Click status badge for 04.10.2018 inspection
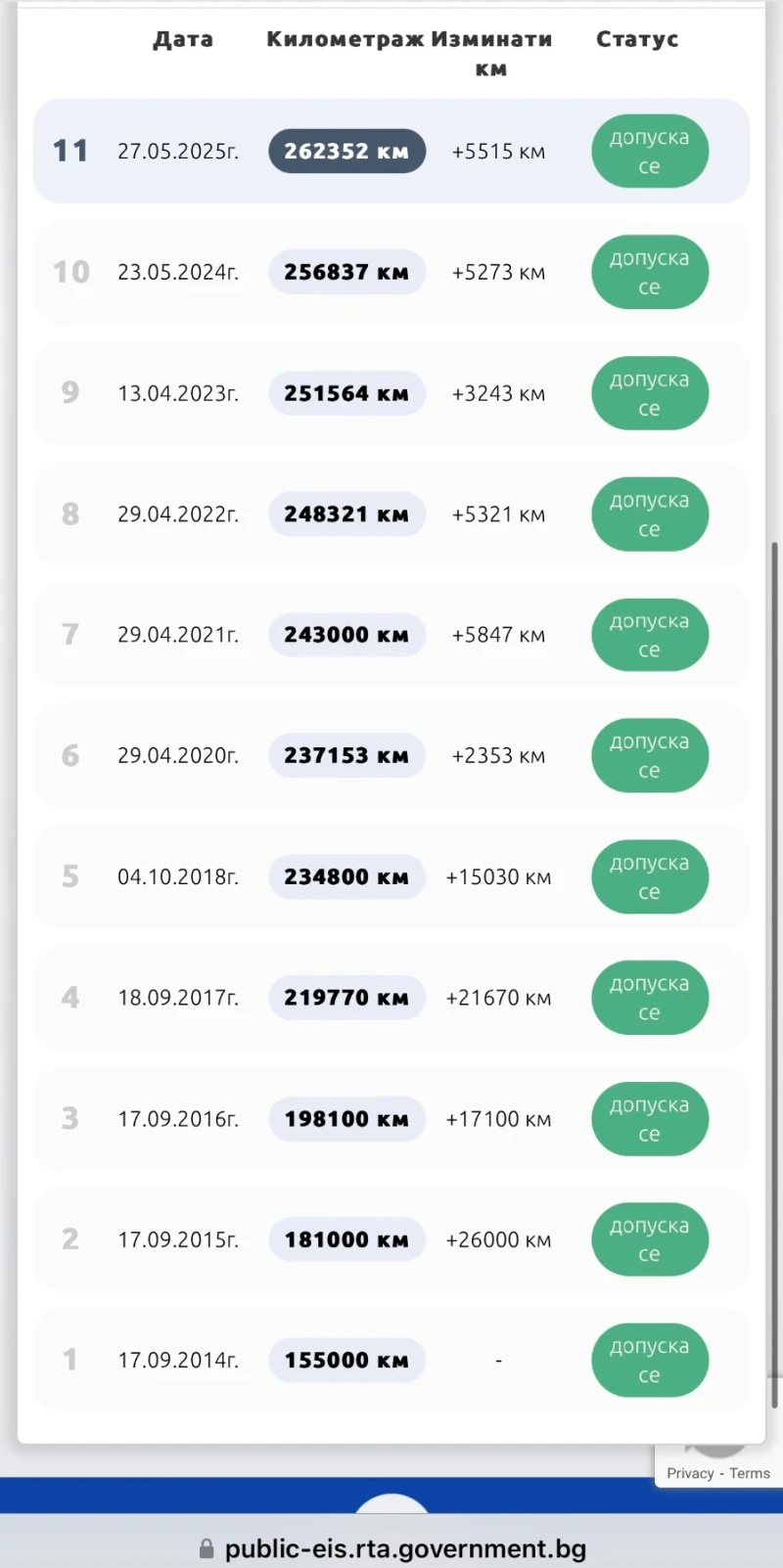The width and height of the screenshot is (783, 1568). (649, 876)
